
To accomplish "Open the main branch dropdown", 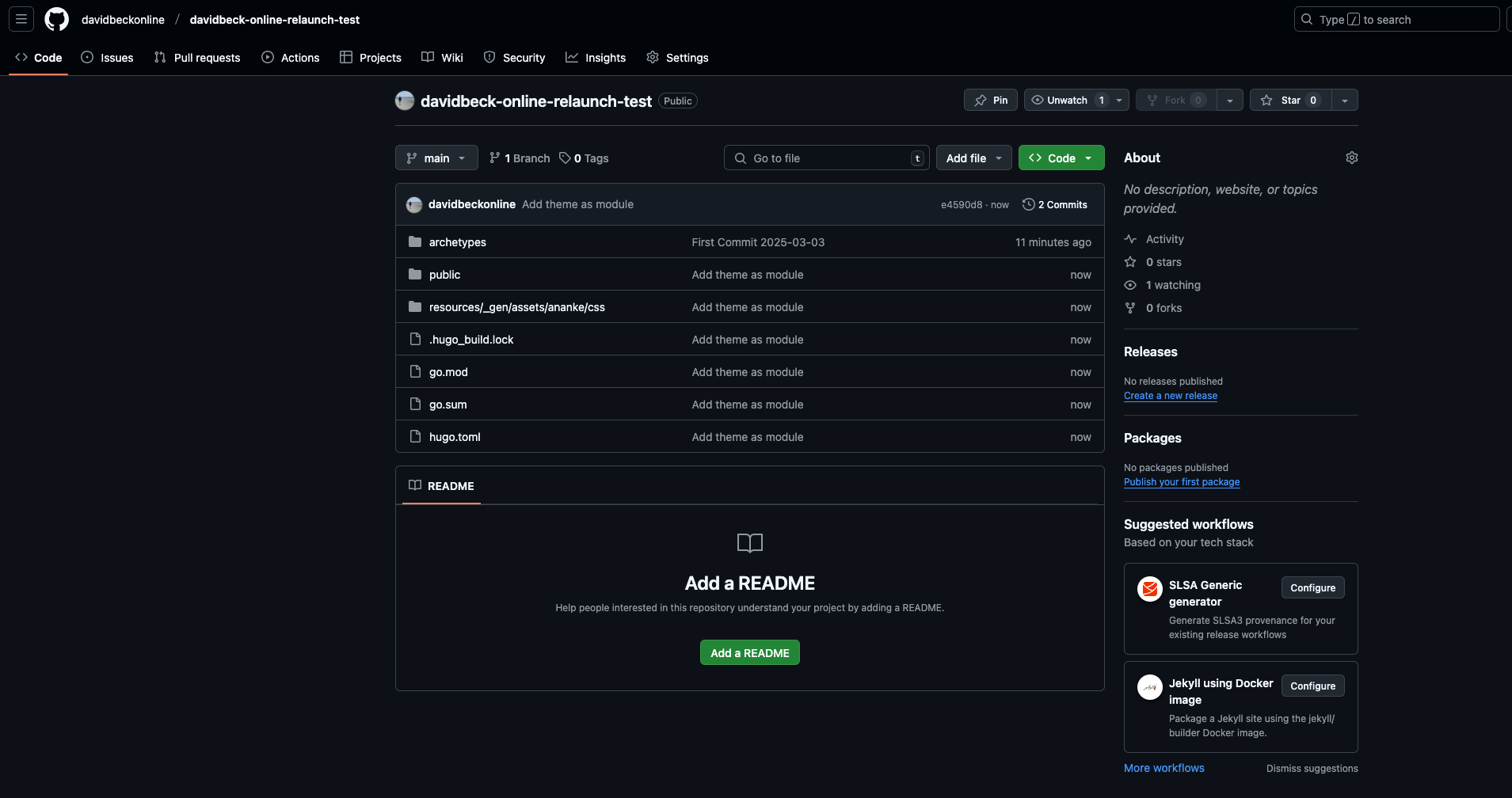I will (x=436, y=158).
